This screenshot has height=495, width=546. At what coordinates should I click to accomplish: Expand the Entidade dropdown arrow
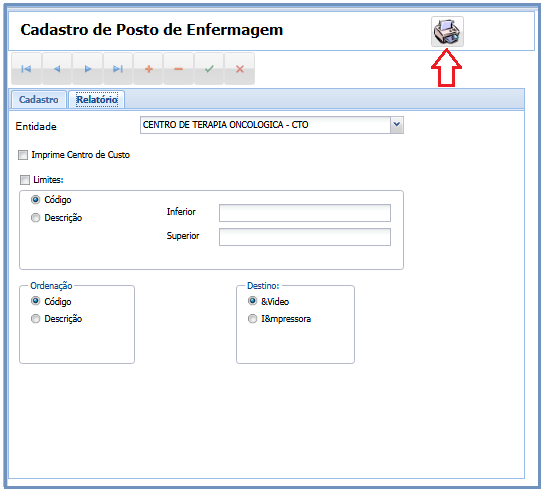(x=397, y=125)
